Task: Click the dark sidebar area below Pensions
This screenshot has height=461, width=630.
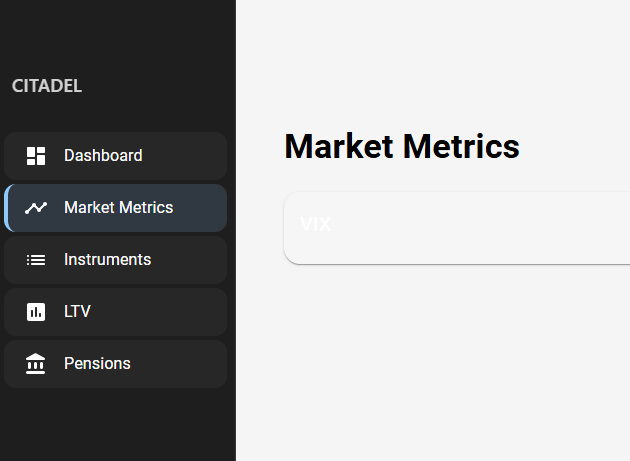Action: tap(117, 425)
